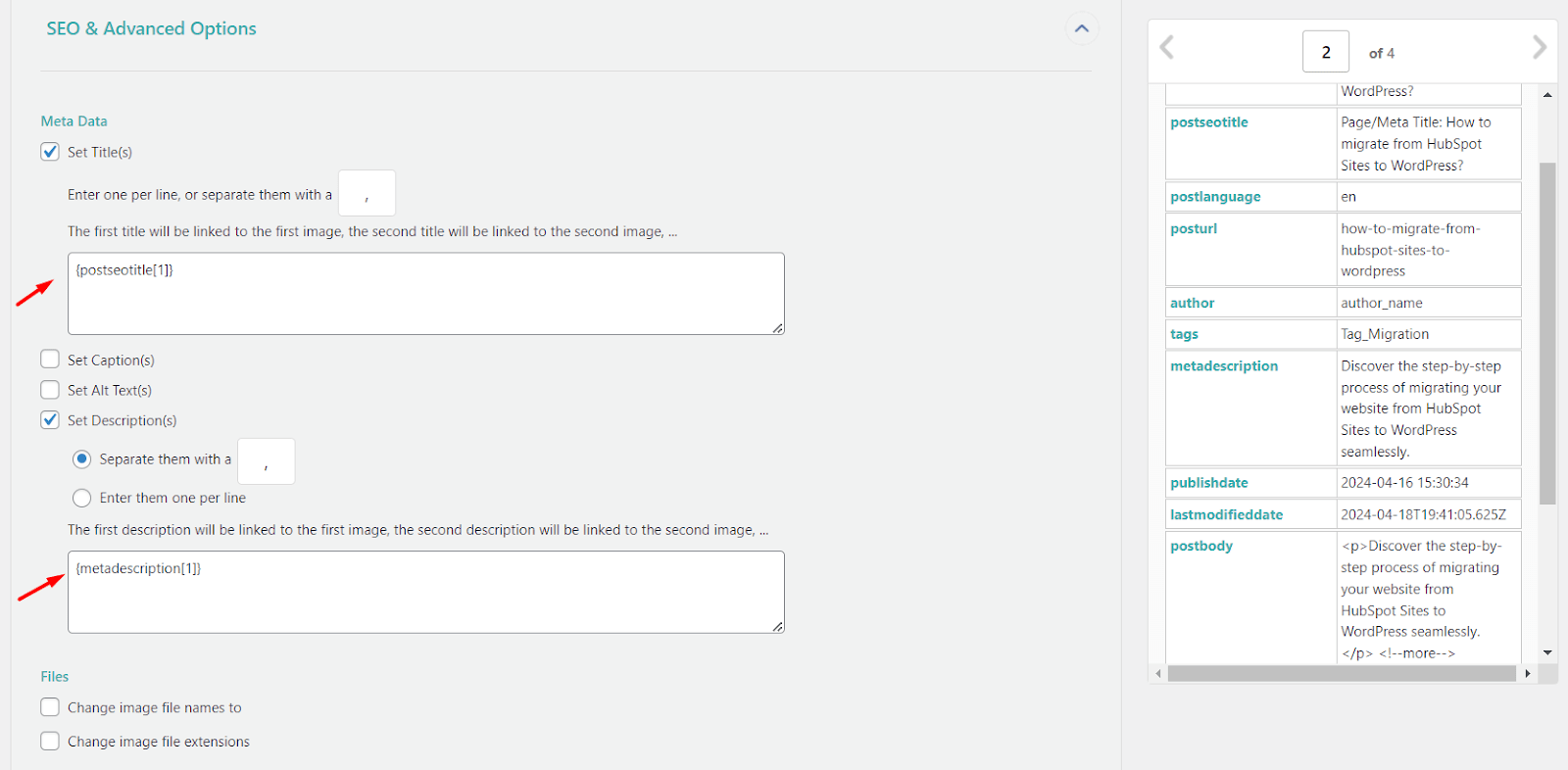
Task: Enable 'Change image file extensions' checkbox
Action: 50,742
